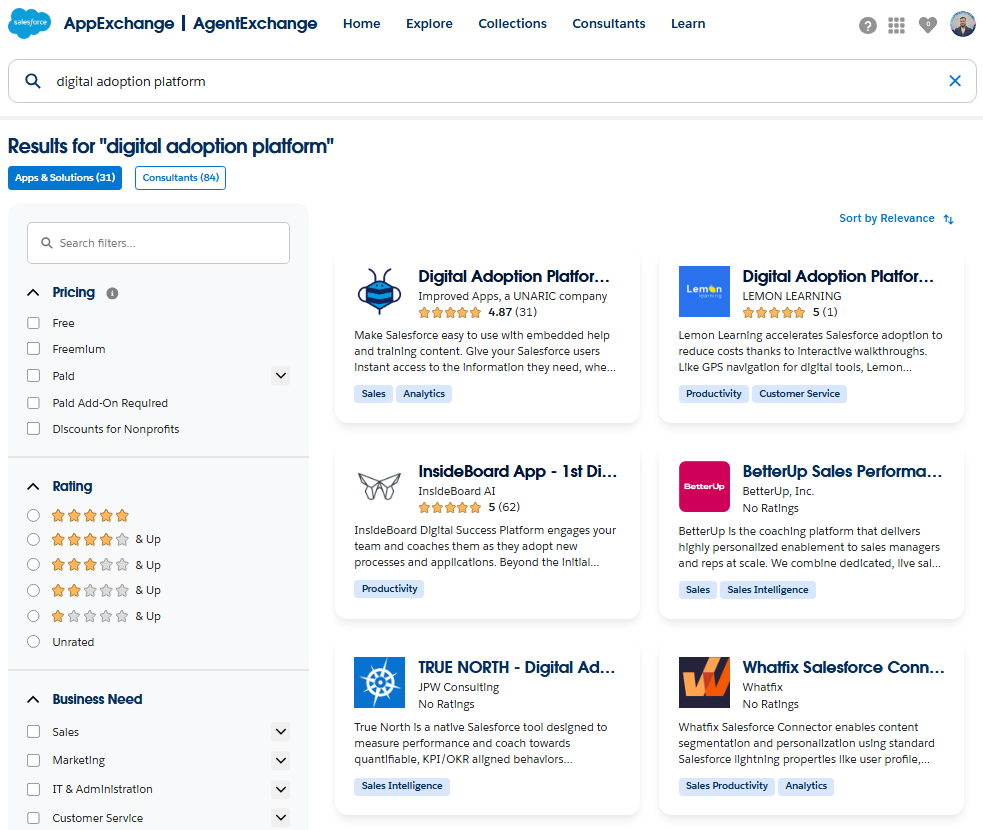This screenshot has width=983, height=830.
Task: Check the Marketing checkbox
Action: (33, 760)
